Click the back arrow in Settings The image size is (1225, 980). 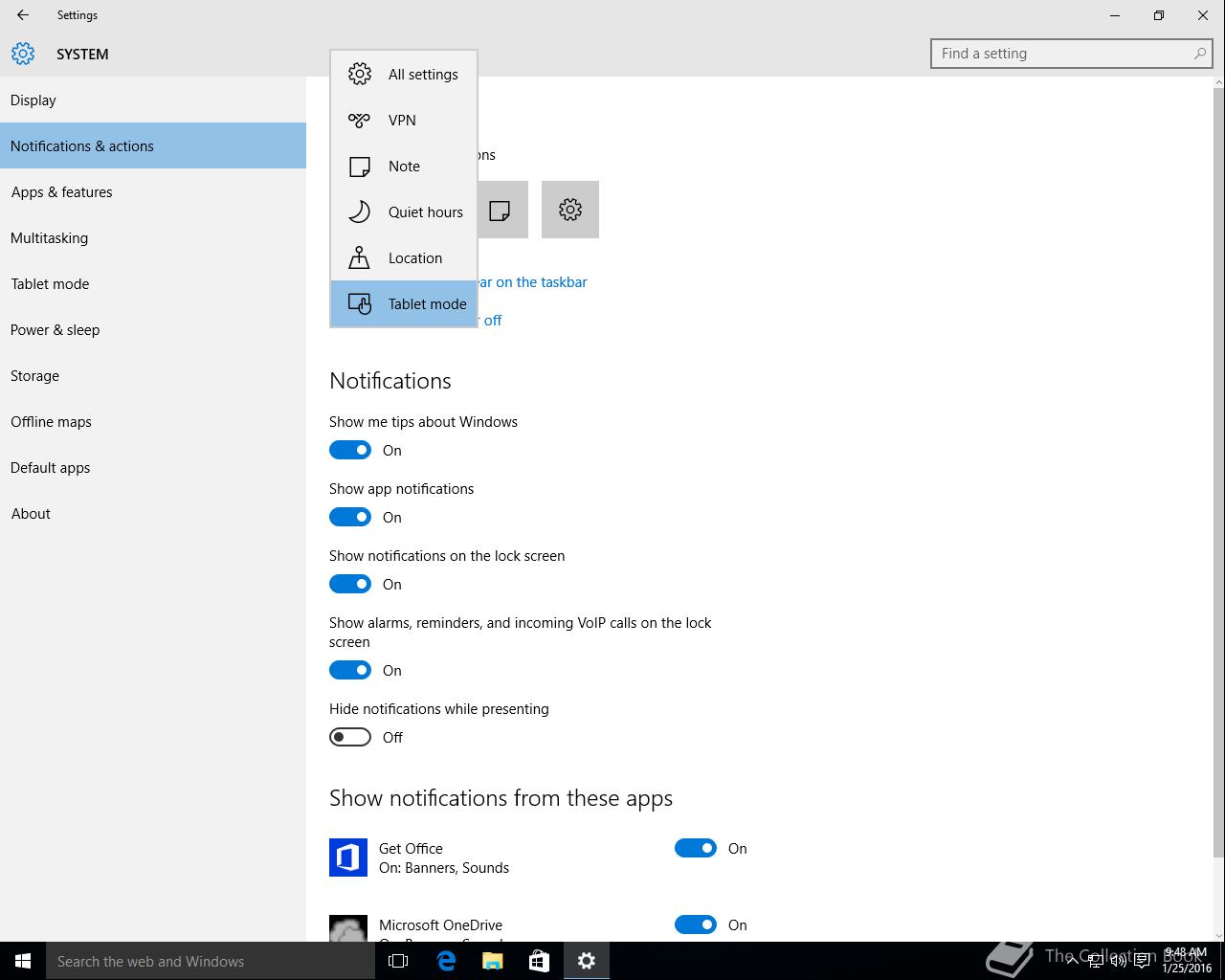(x=23, y=15)
